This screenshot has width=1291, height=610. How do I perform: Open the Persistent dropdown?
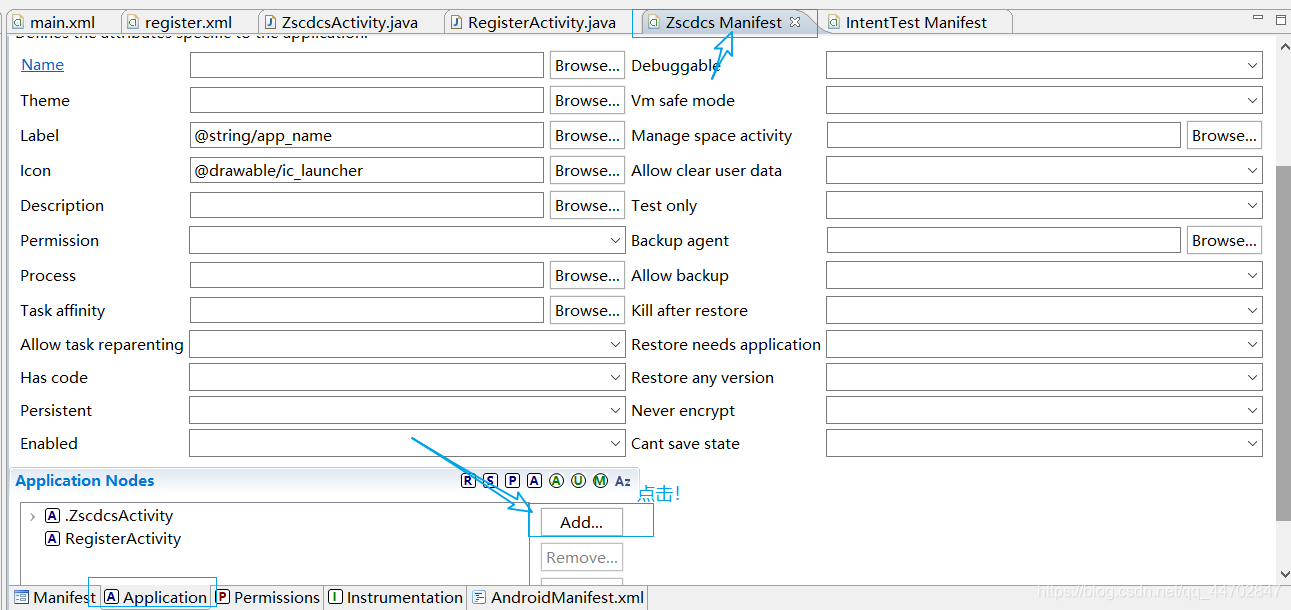[407, 410]
